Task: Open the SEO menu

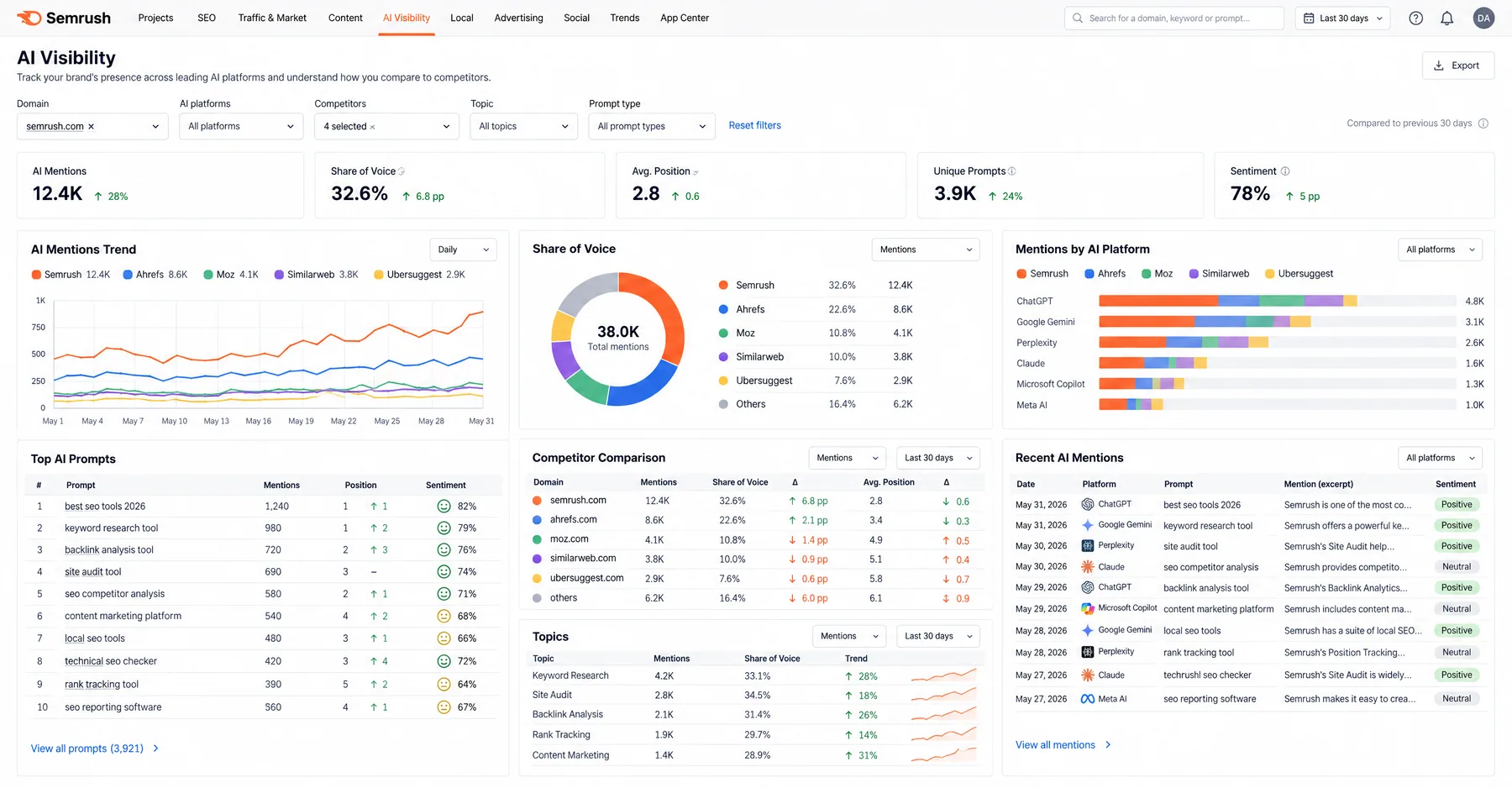Action: 207,18
